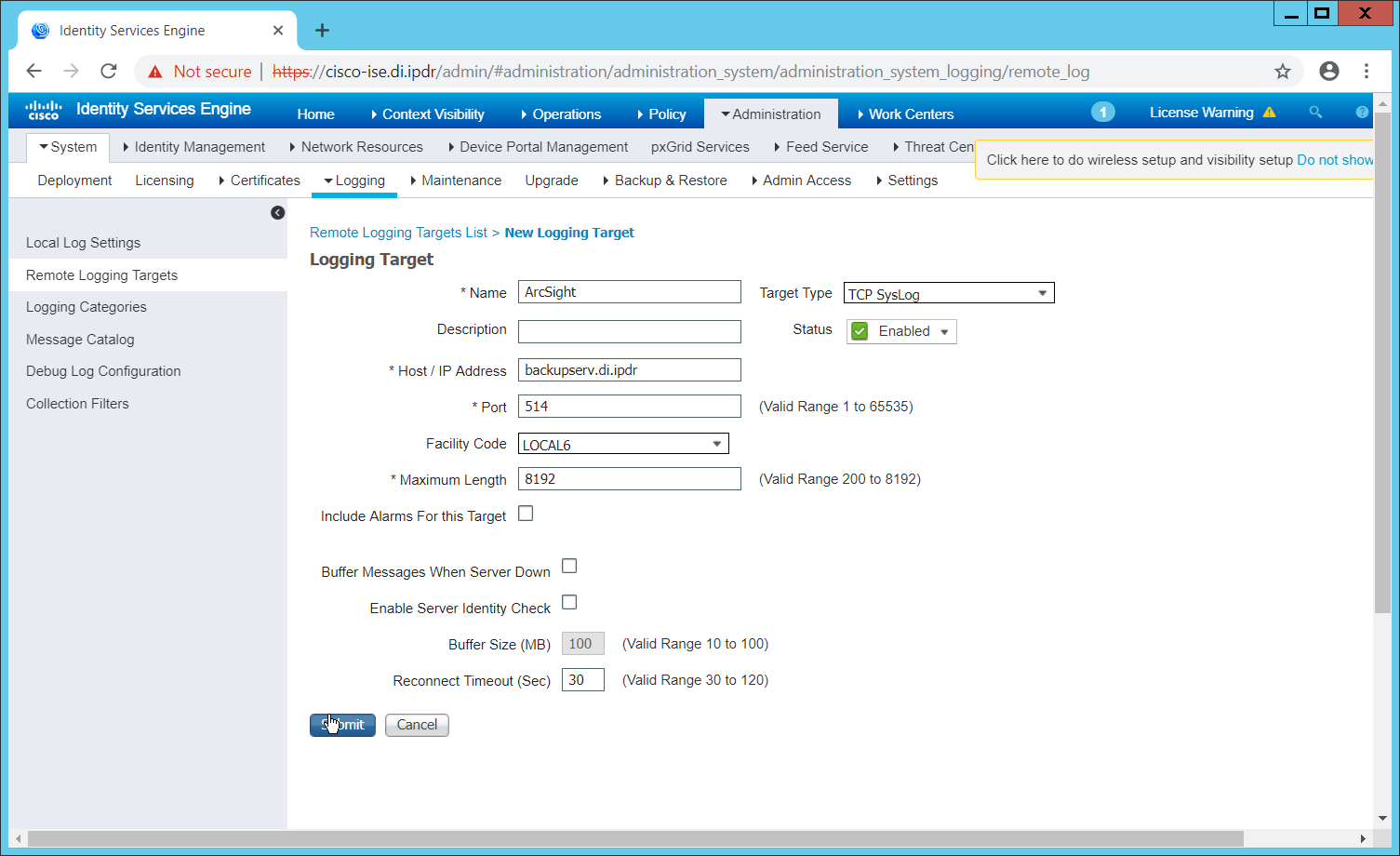Image resolution: width=1400 pixels, height=856 pixels.
Task: Open browser profile account icon
Action: click(1329, 72)
